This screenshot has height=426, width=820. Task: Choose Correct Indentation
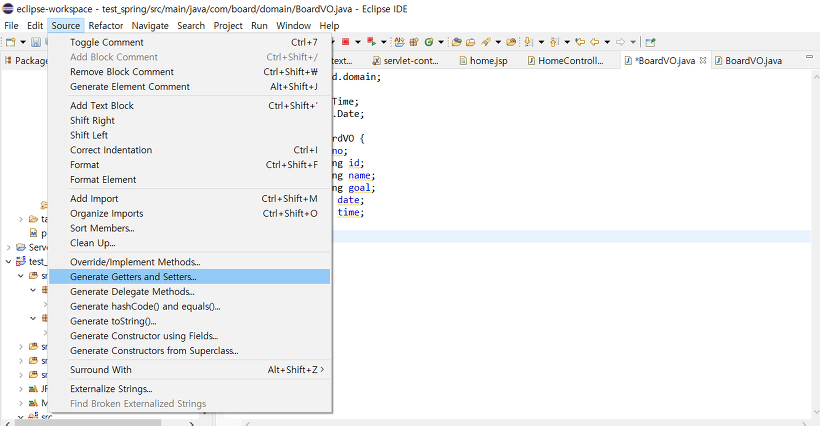tap(190, 150)
